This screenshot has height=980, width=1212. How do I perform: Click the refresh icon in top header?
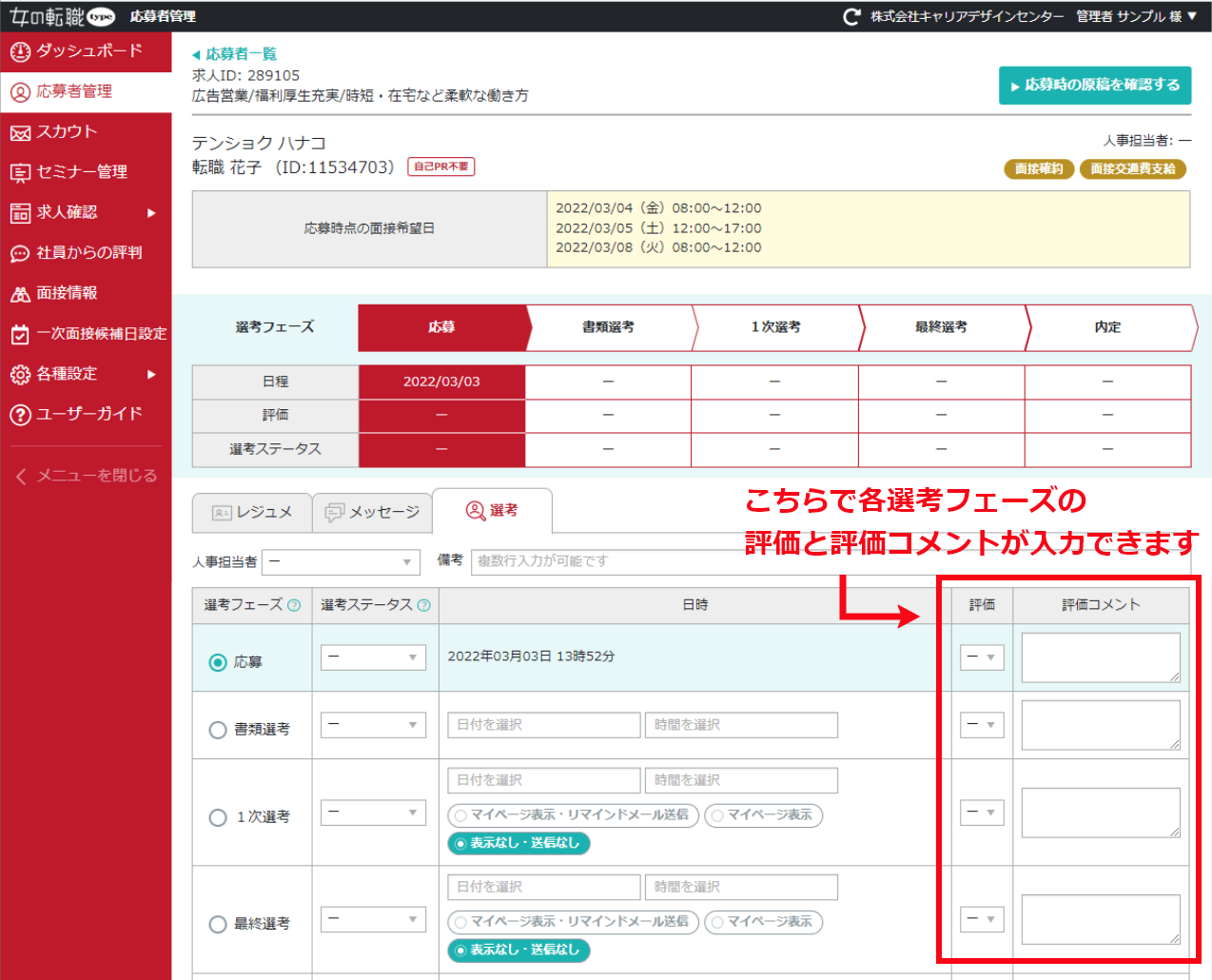click(x=851, y=17)
